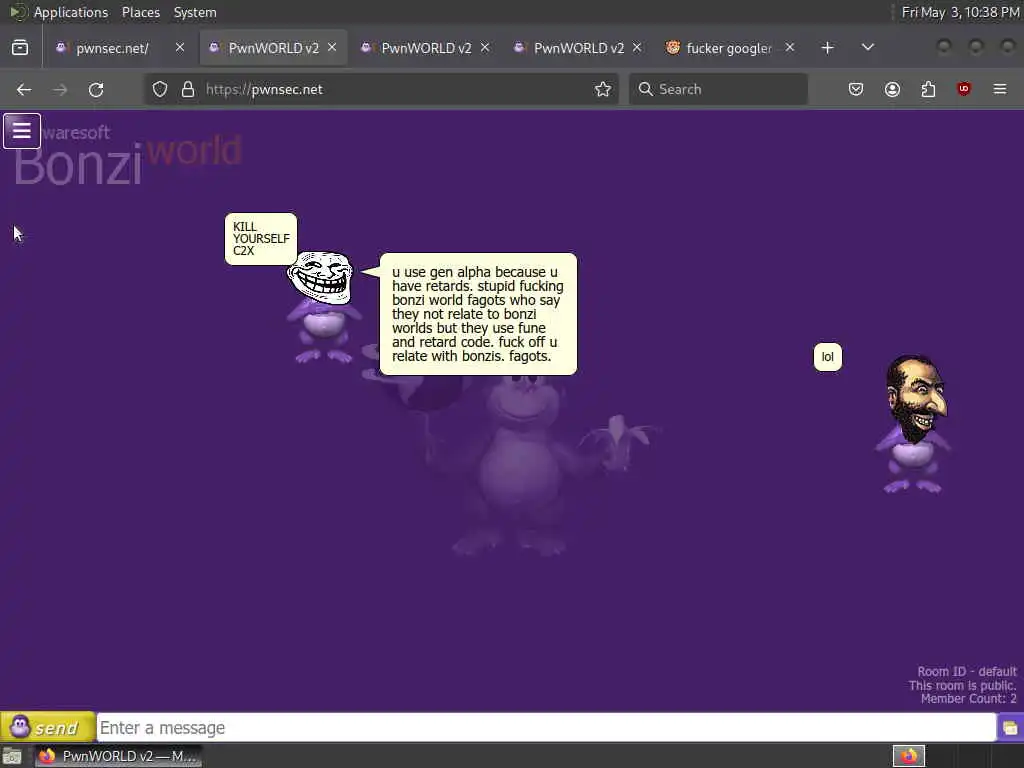Image resolution: width=1024 pixels, height=768 pixels.
Task: Close the pwnsec.net/ tab
Action: [180, 48]
